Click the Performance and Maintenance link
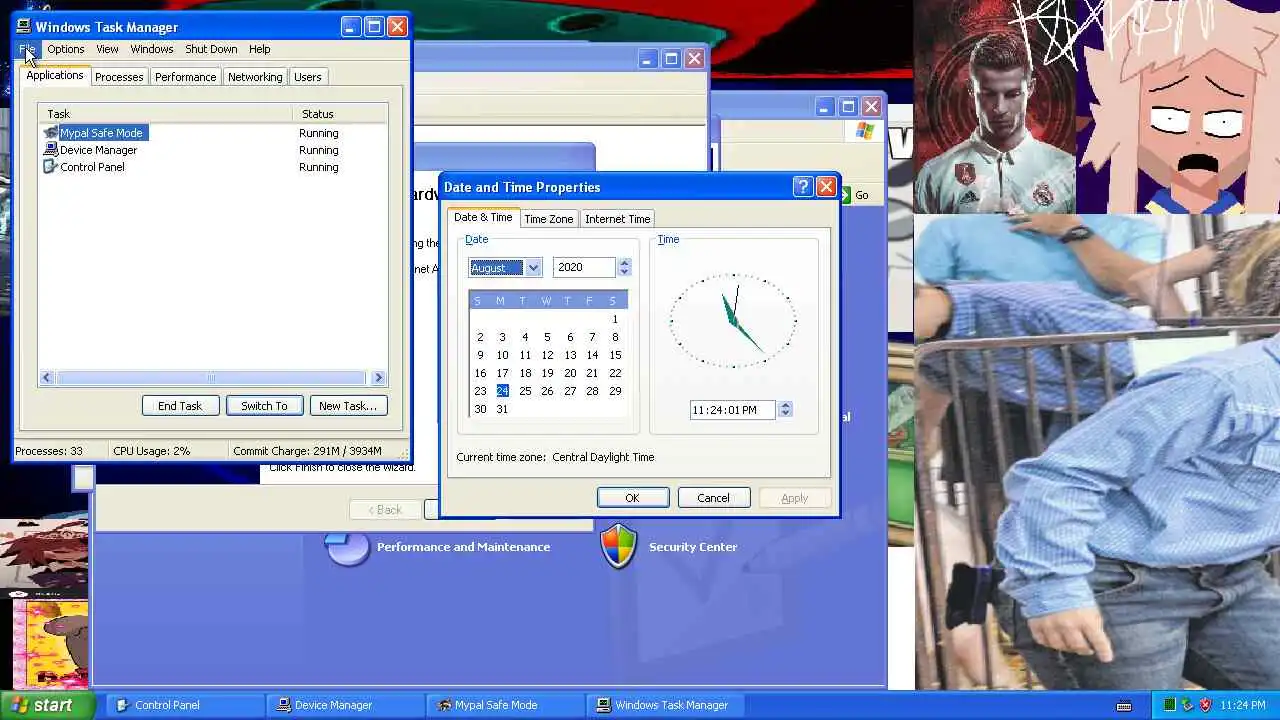This screenshot has width=1280, height=720. 463,547
